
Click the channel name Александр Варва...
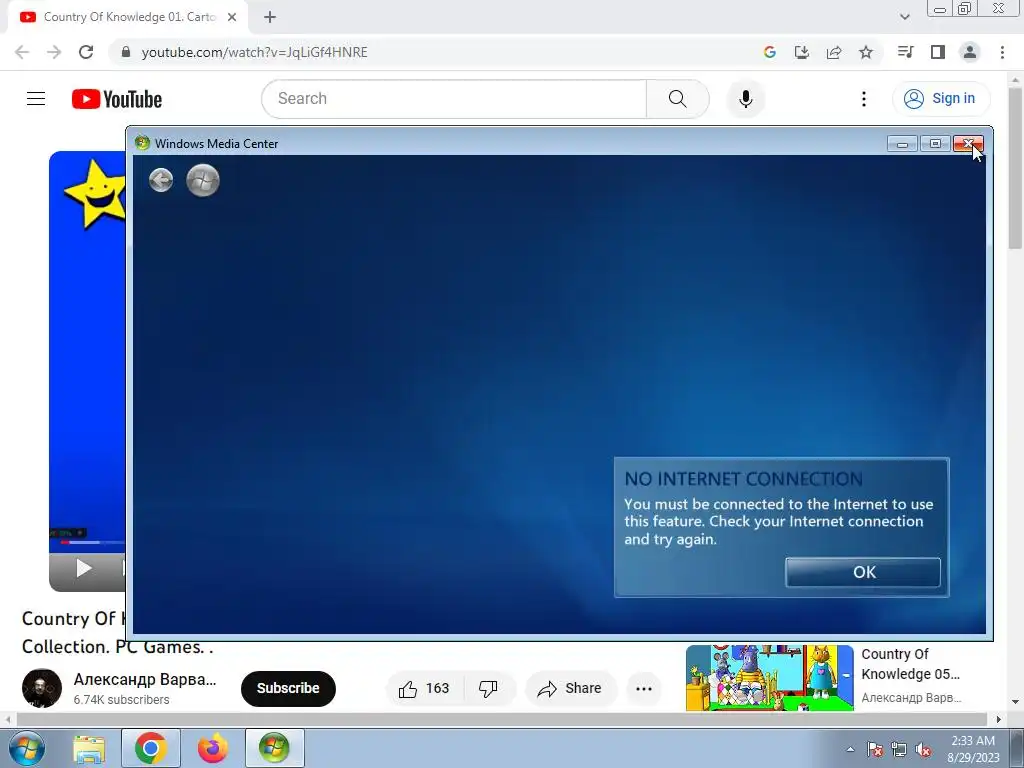click(x=145, y=679)
